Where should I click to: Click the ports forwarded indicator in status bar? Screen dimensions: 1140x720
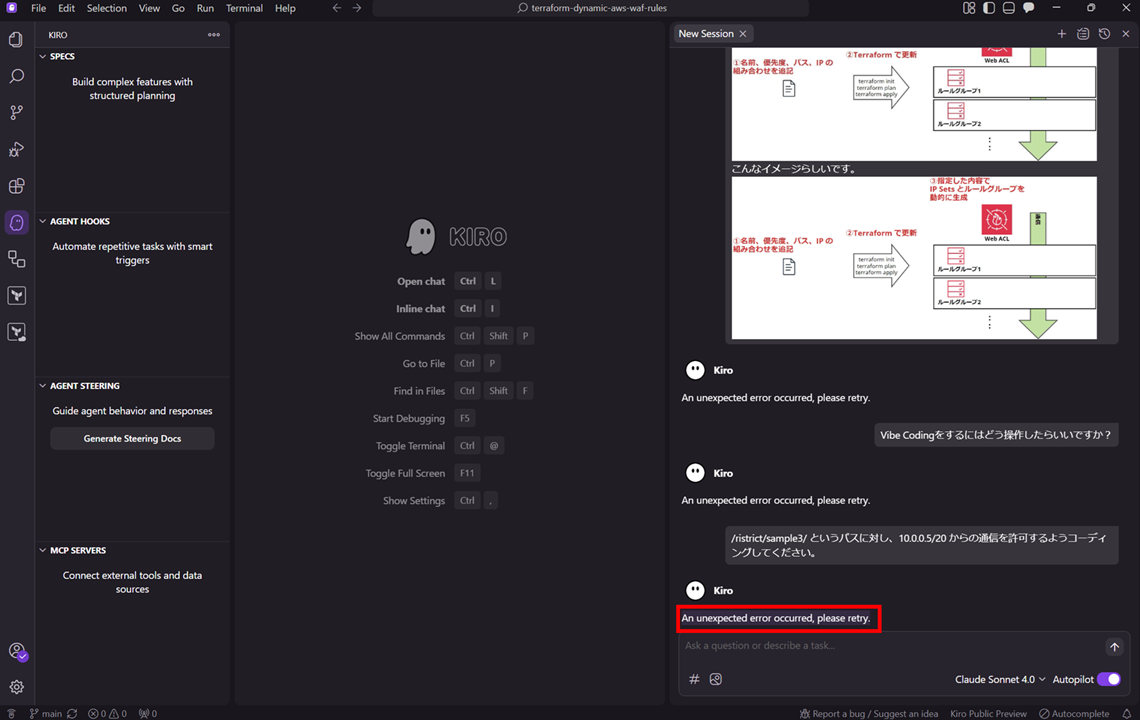pyautogui.click(x=148, y=713)
